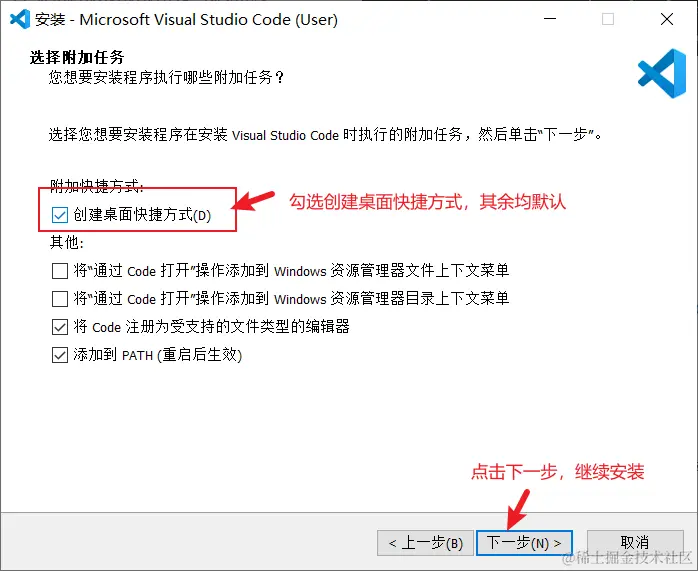Screen dimensions: 698x571
Task: Click the 其他 section label
Action: (67, 243)
